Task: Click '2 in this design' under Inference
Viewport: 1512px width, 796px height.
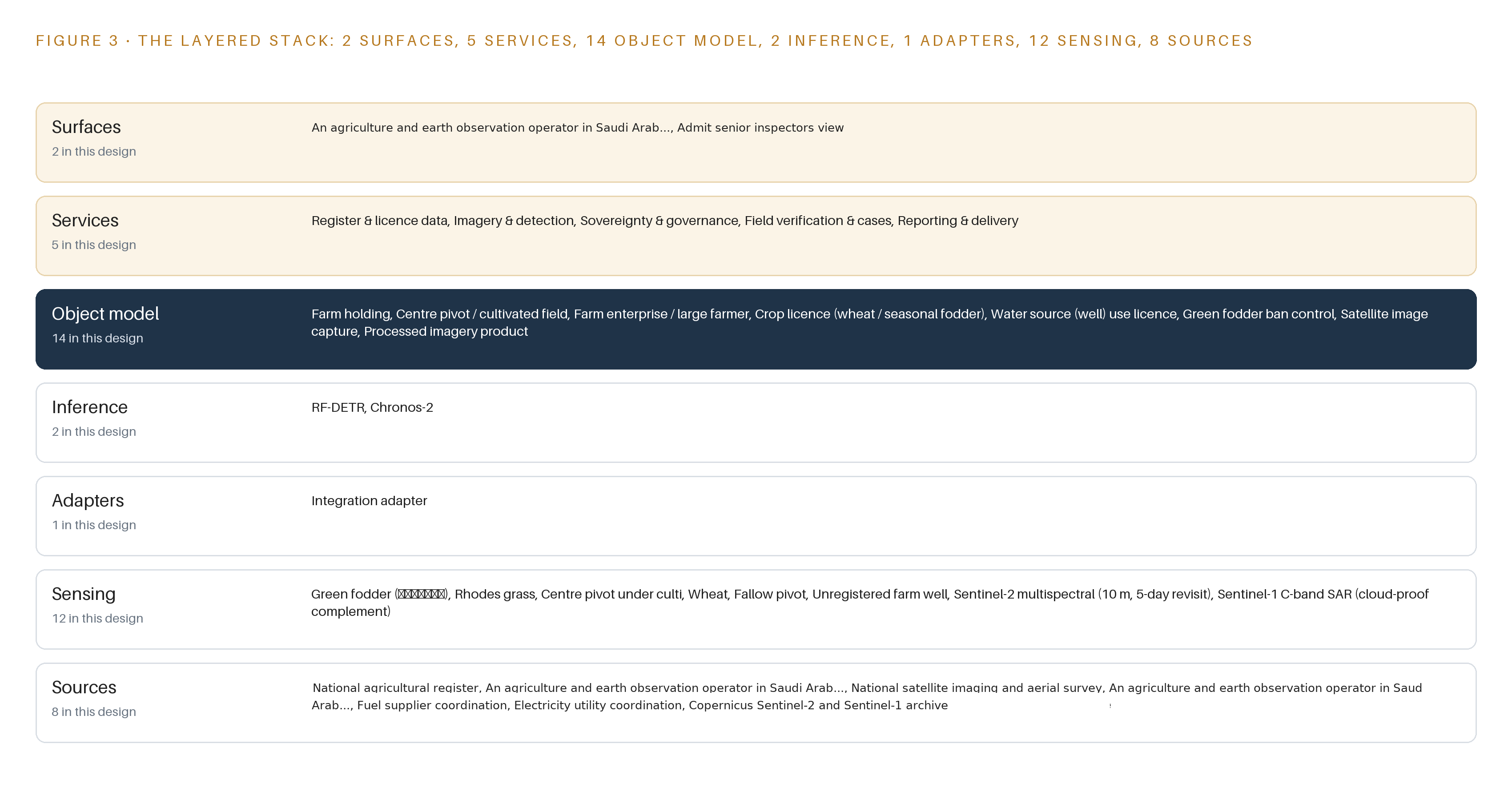Action: click(94, 431)
